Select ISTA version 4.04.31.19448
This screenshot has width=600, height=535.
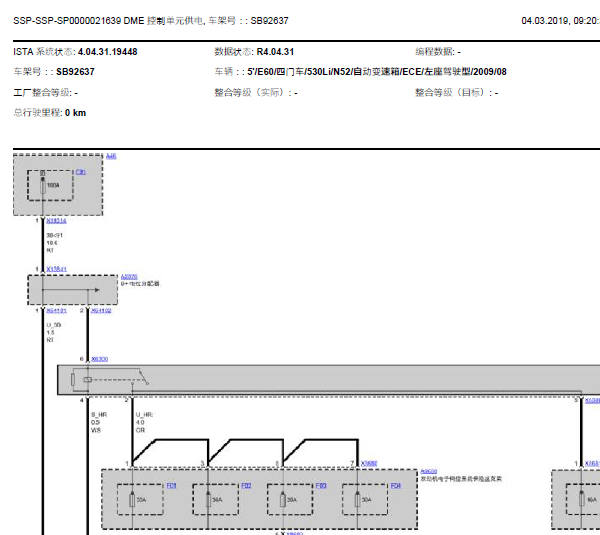point(108,52)
